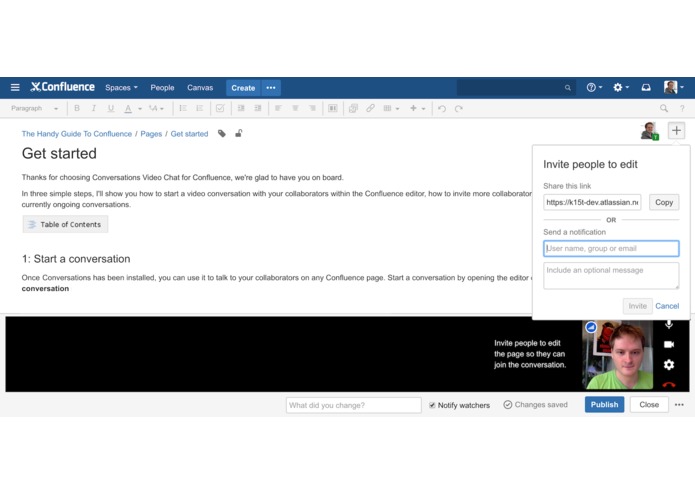
Task: Redo the last edit
Action: [x=458, y=108]
